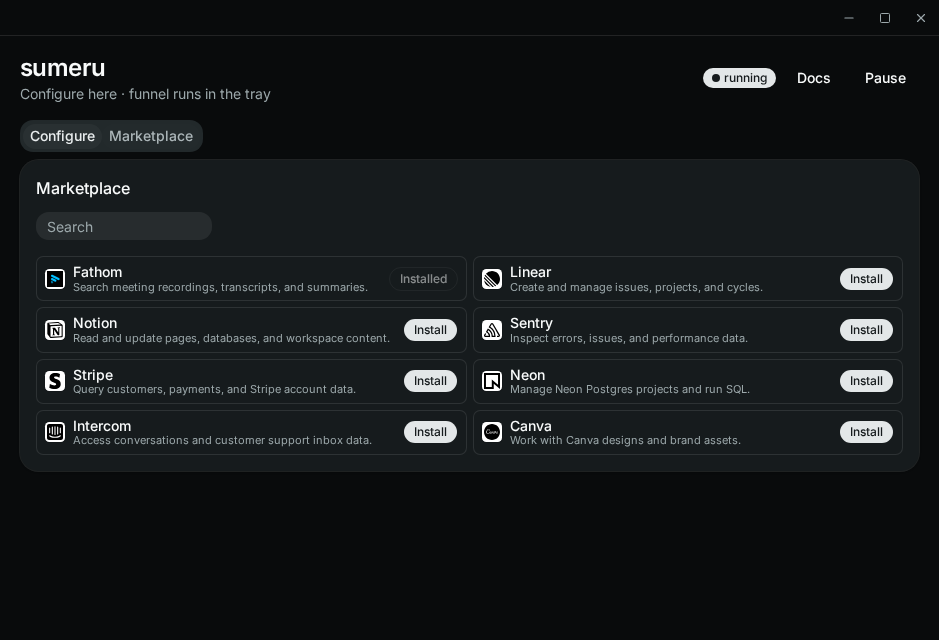
Task: Close the sumeru window
Action: [x=920, y=18]
